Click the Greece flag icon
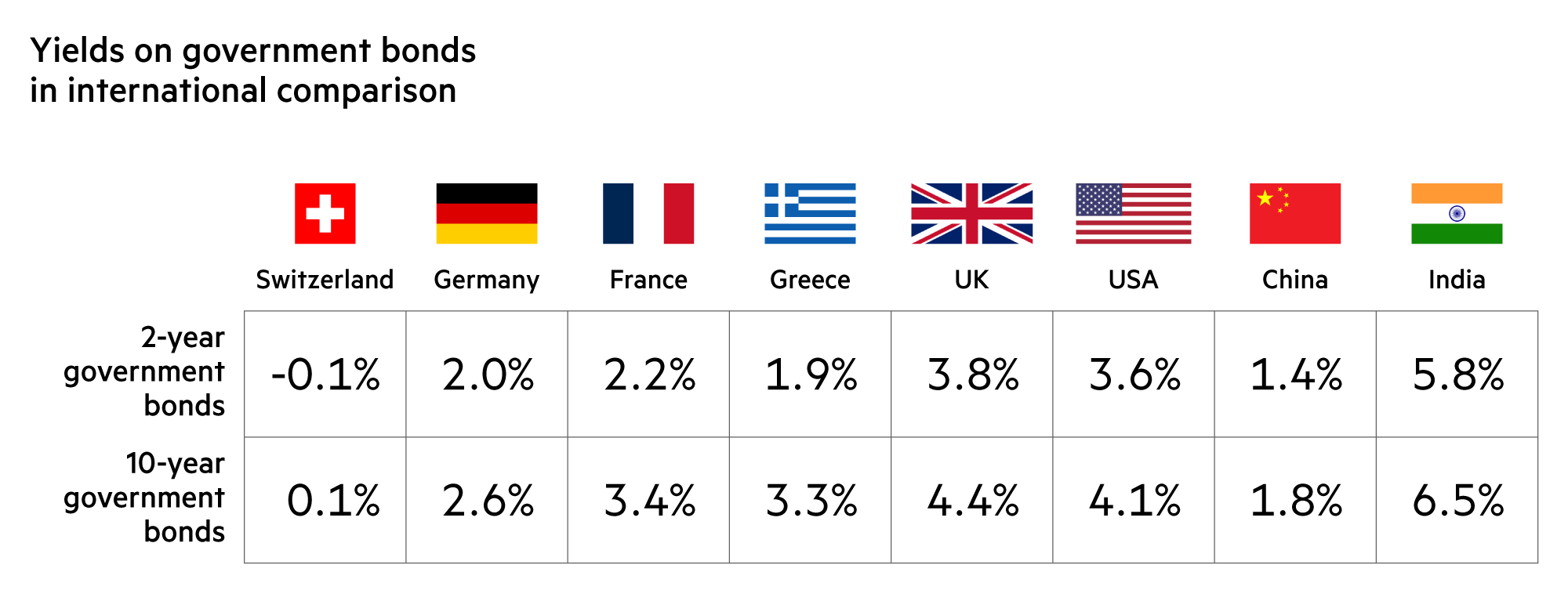 tap(810, 213)
